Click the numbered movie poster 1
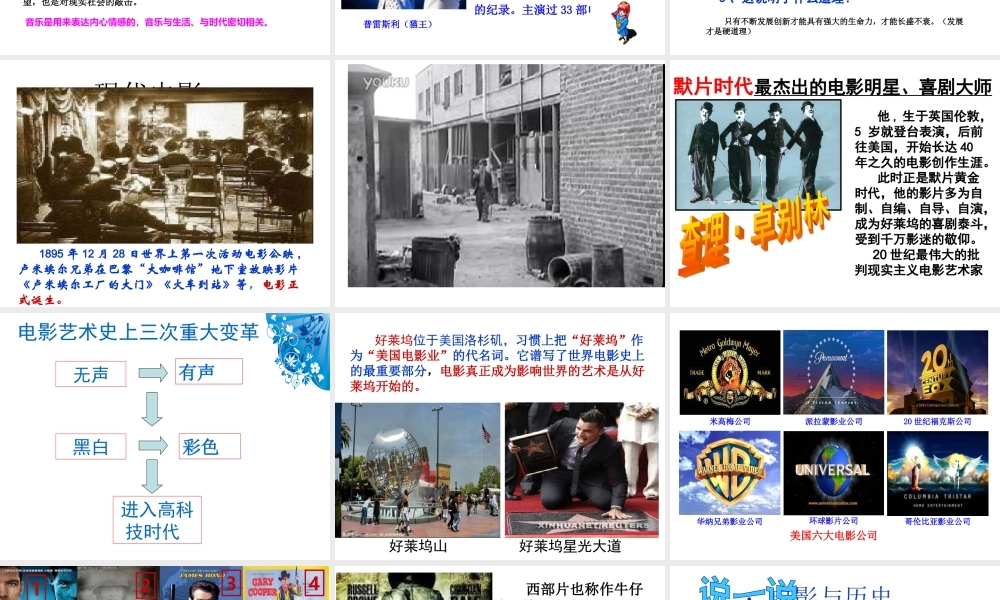The image size is (1000, 600). [x=39, y=583]
